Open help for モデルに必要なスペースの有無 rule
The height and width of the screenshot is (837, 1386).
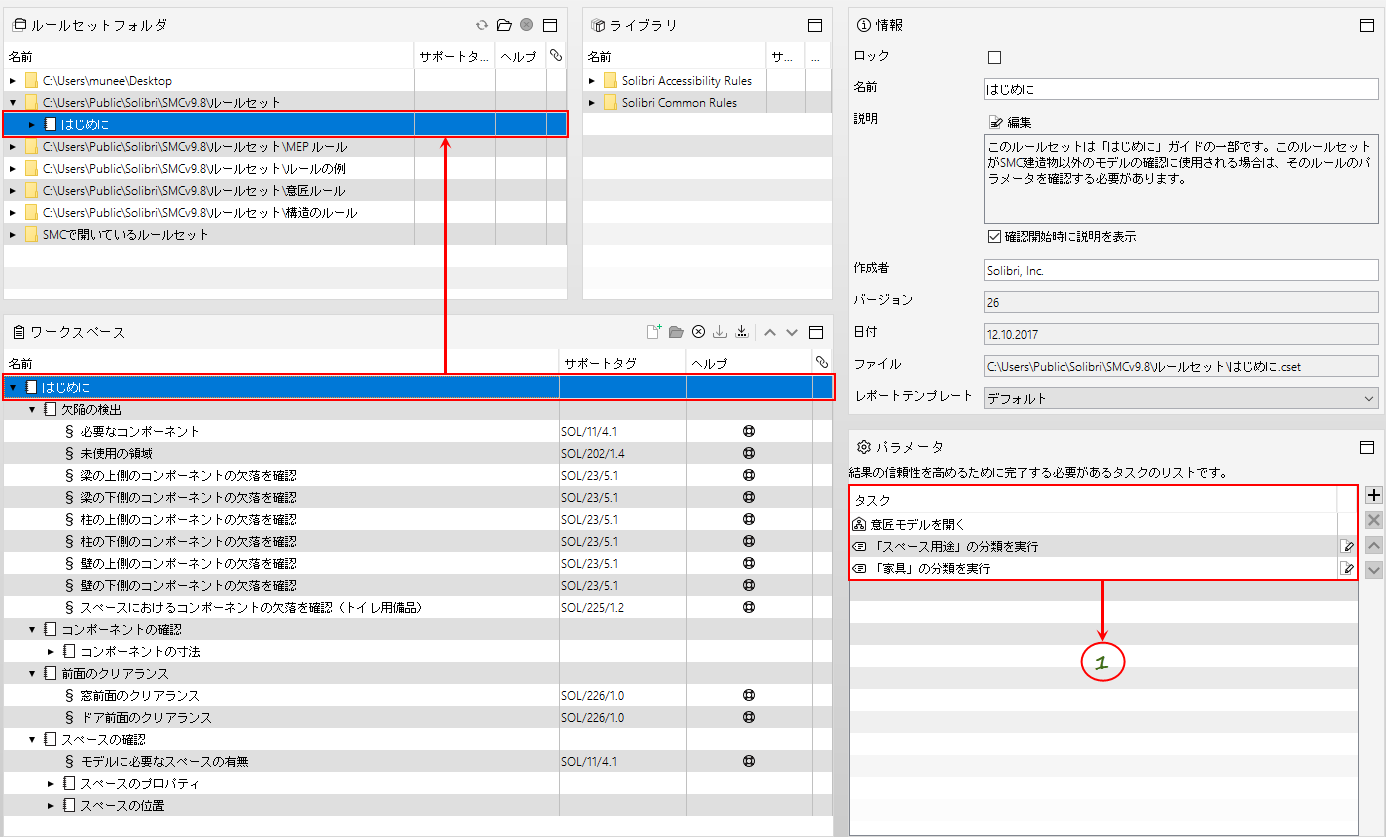(748, 761)
